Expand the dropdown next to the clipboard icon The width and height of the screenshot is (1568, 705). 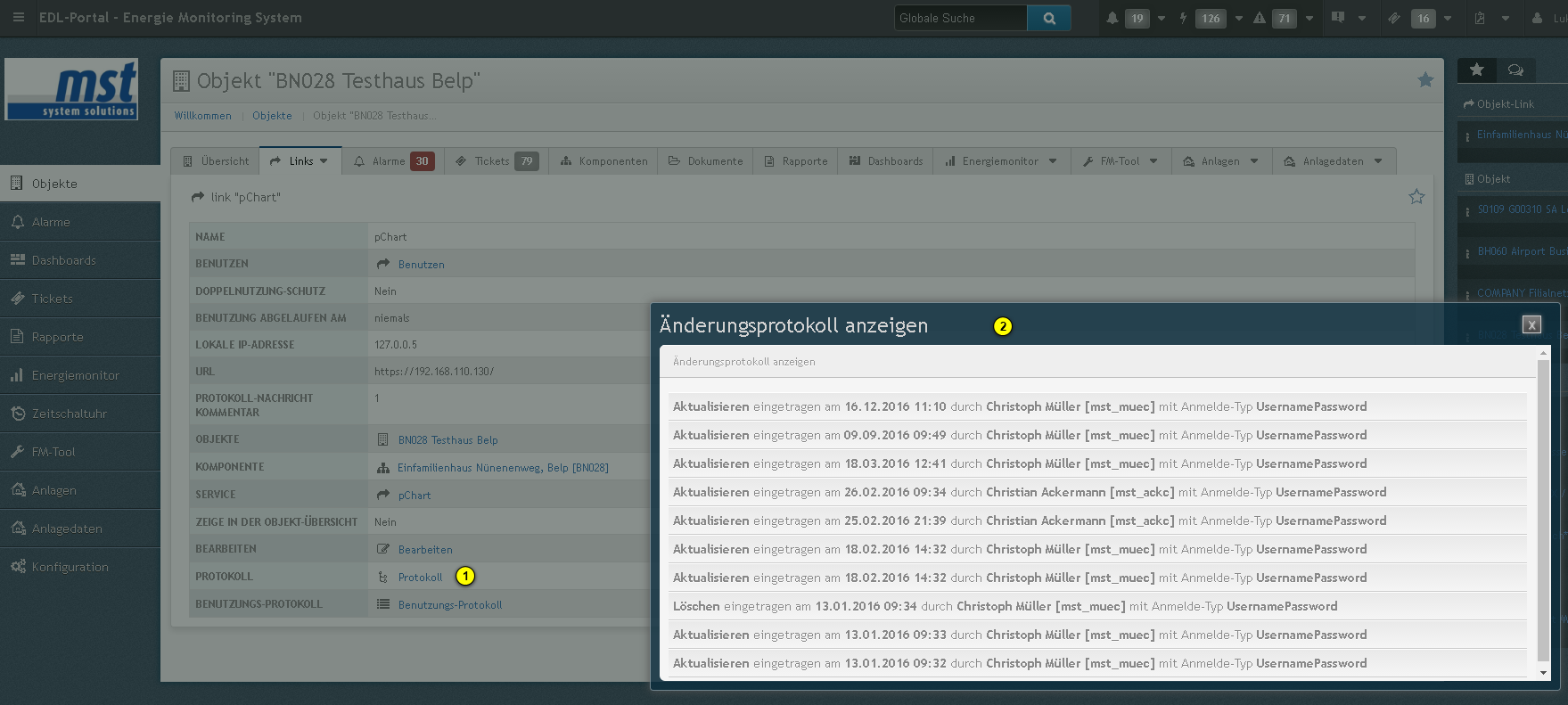click(1506, 19)
